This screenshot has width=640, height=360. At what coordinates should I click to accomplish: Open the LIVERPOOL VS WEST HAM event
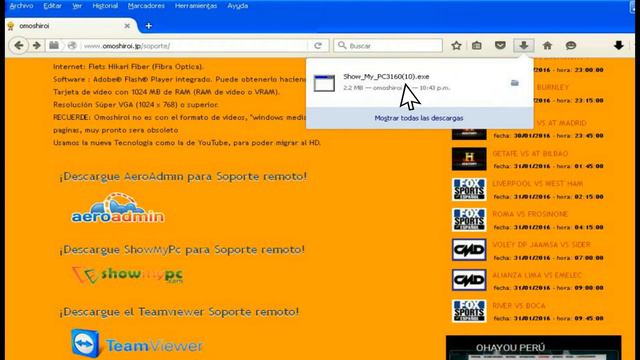[x=538, y=184]
